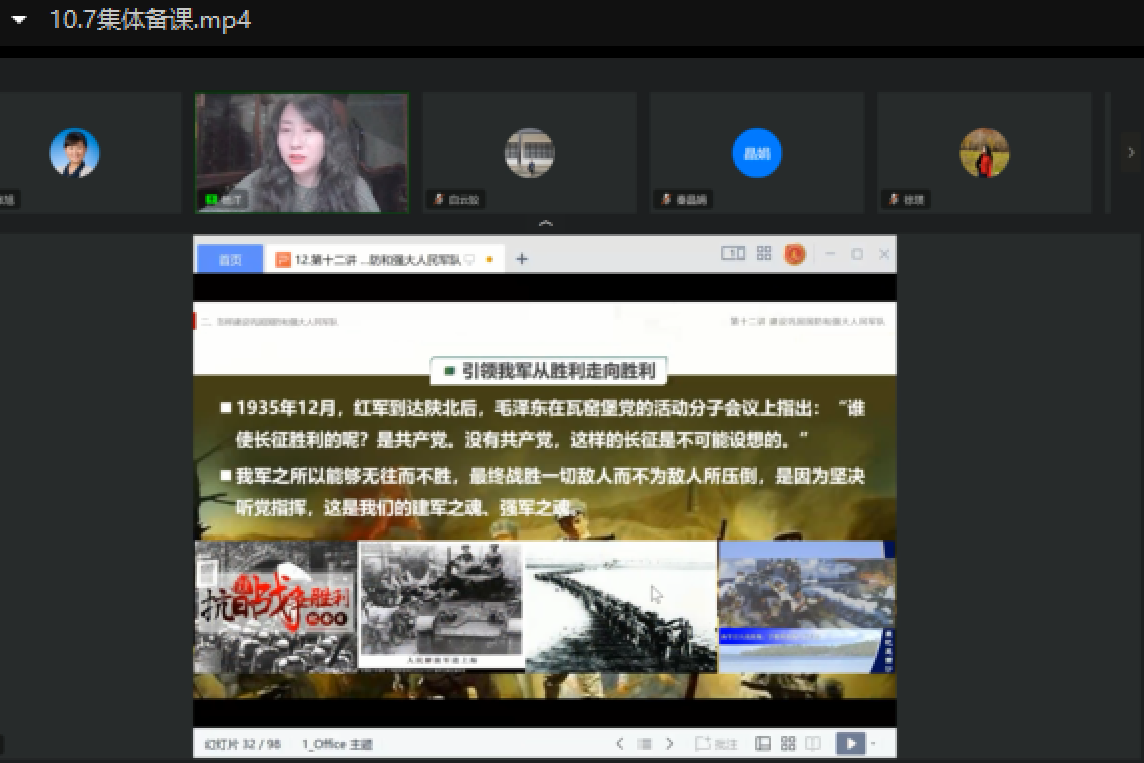
Task: Click the red user avatar in WPS
Action: (794, 254)
